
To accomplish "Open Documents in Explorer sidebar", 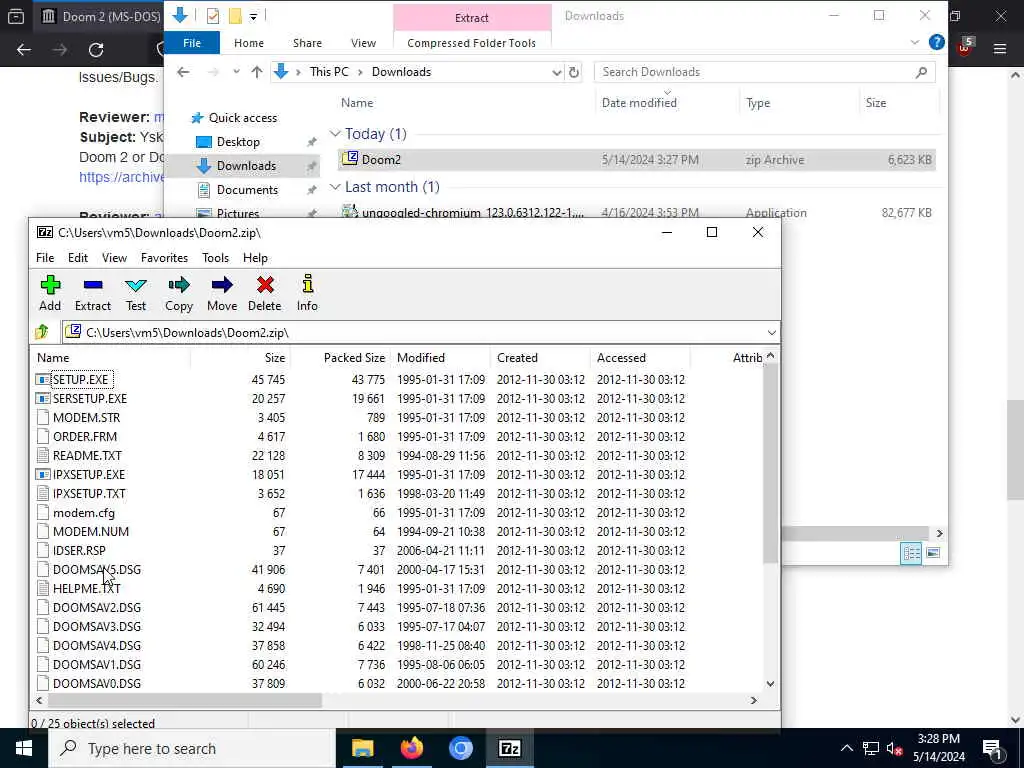I will [247, 190].
